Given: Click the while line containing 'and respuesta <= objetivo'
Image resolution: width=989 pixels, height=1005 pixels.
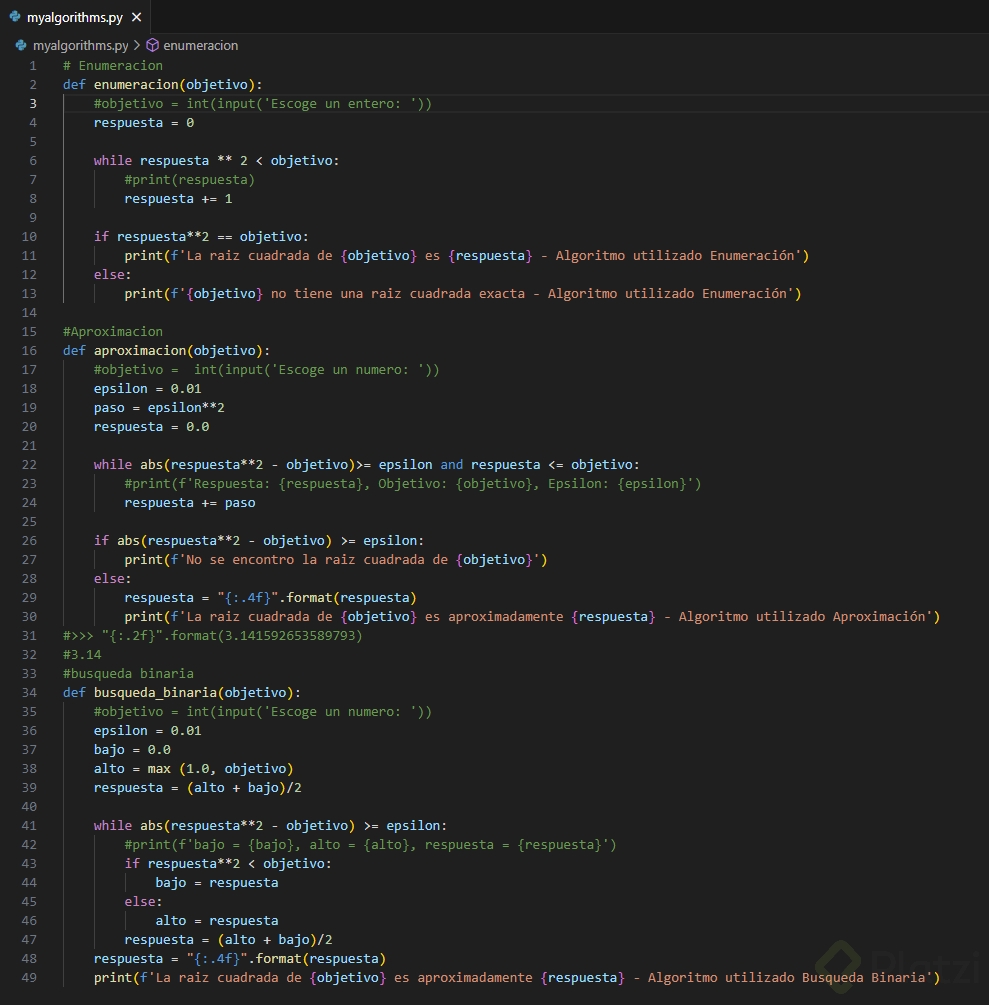Looking at the screenshot, I should (x=367, y=465).
